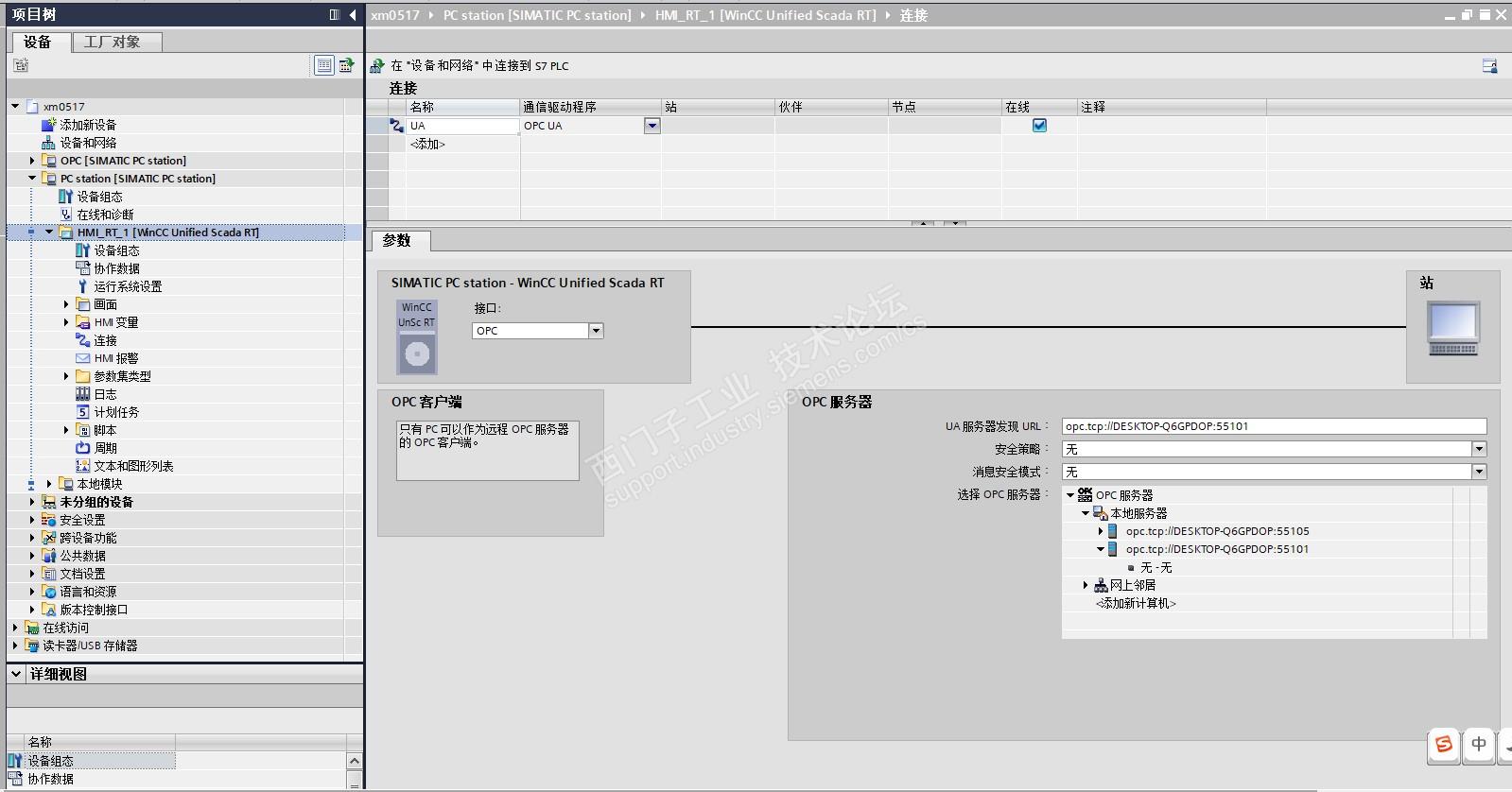
Task: Click the connect-to-S7-PLC network icon
Action: point(377,65)
